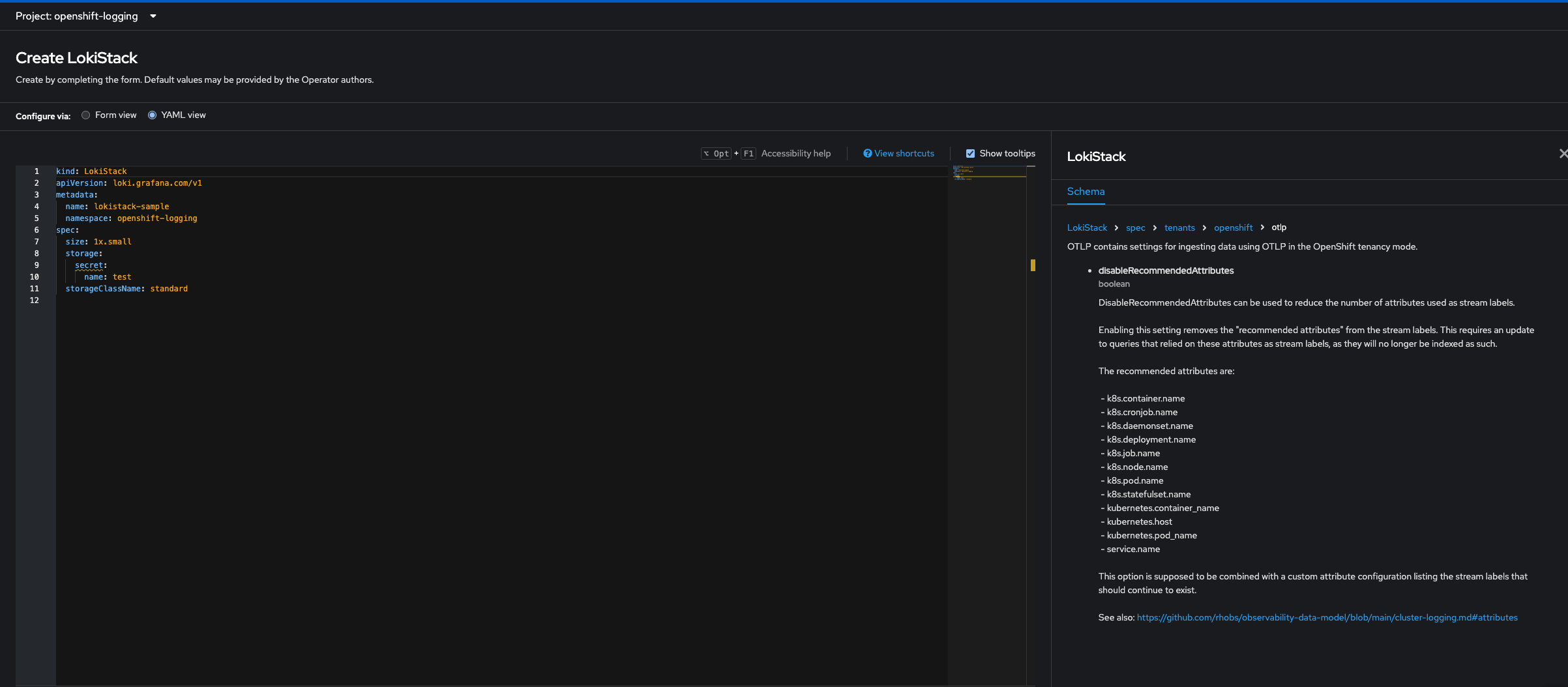Viewport: 1568px width, 687px height.
Task: Click the View shortcuts question mark icon
Action: pos(867,154)
